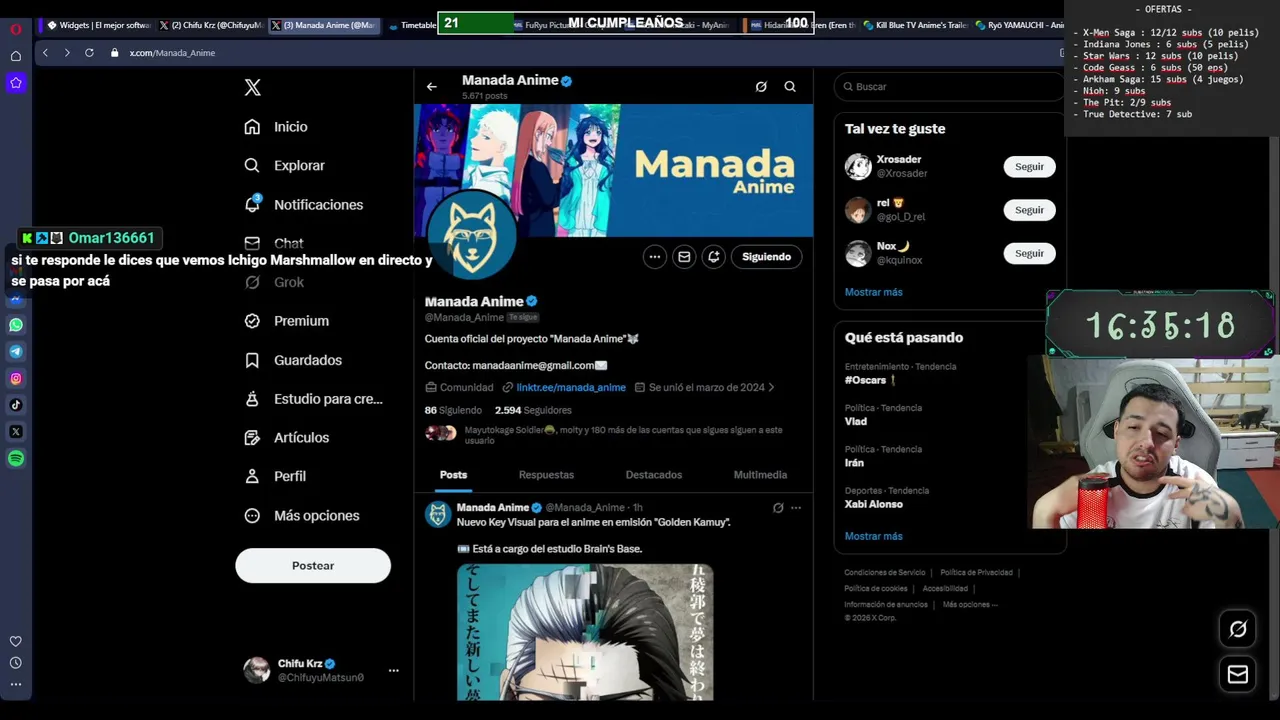This screenshot has height=720, width=1280.
Task: Show more trends under Qué está pasando
Action: point(873,536)
